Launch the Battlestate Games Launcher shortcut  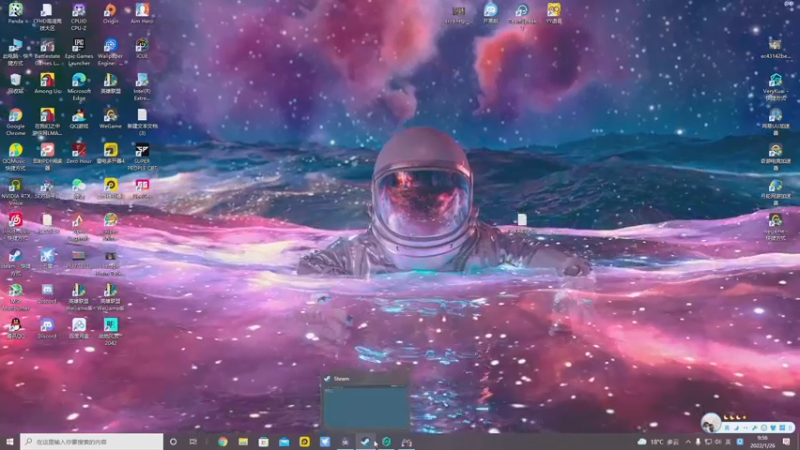click(47, 52)
